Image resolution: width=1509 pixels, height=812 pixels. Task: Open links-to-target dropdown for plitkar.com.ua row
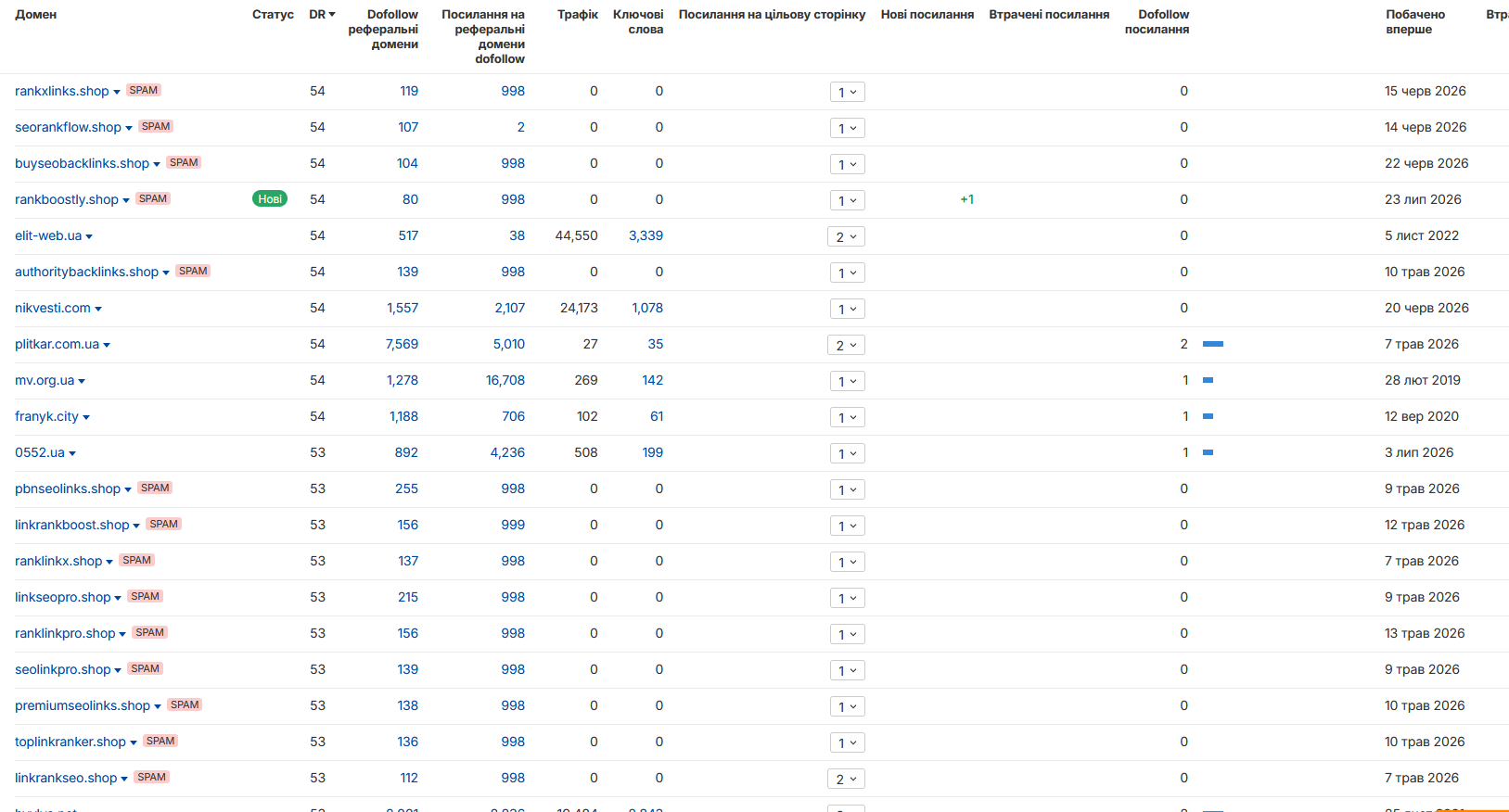click(x=846, y=345)
